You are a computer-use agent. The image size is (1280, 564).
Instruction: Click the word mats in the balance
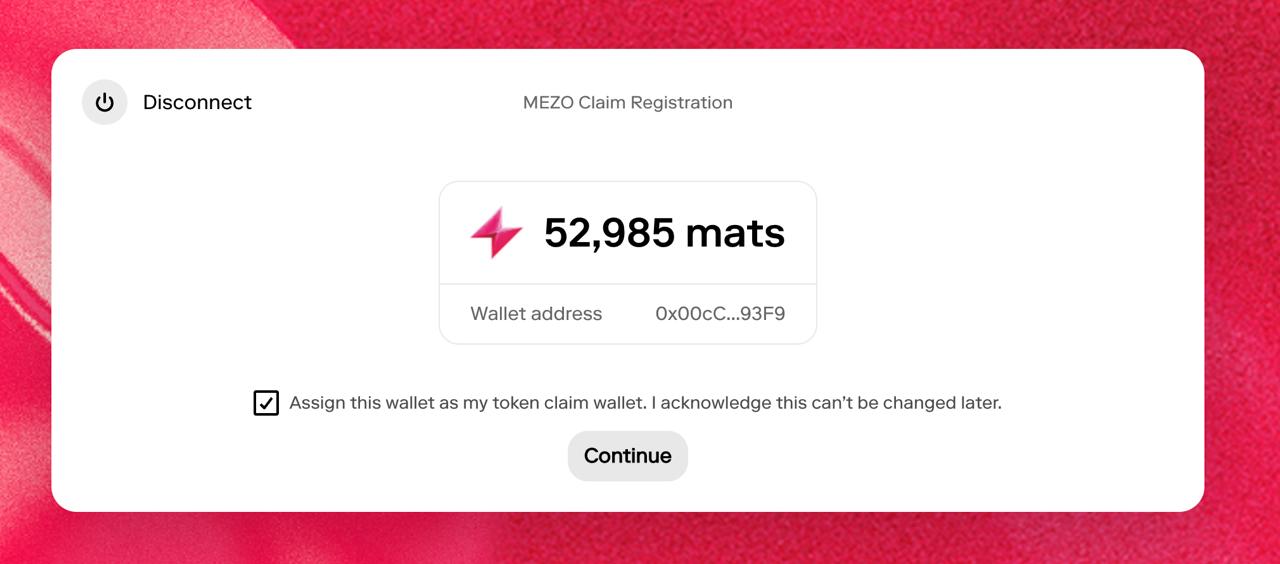[735, 233]
